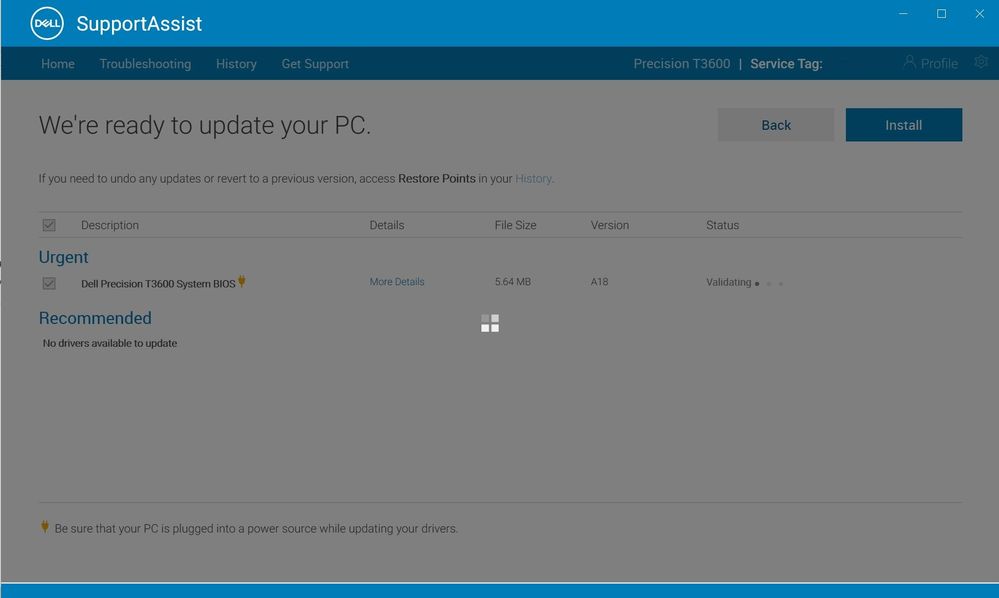Select the Details column header

click(x=387, y=225)
